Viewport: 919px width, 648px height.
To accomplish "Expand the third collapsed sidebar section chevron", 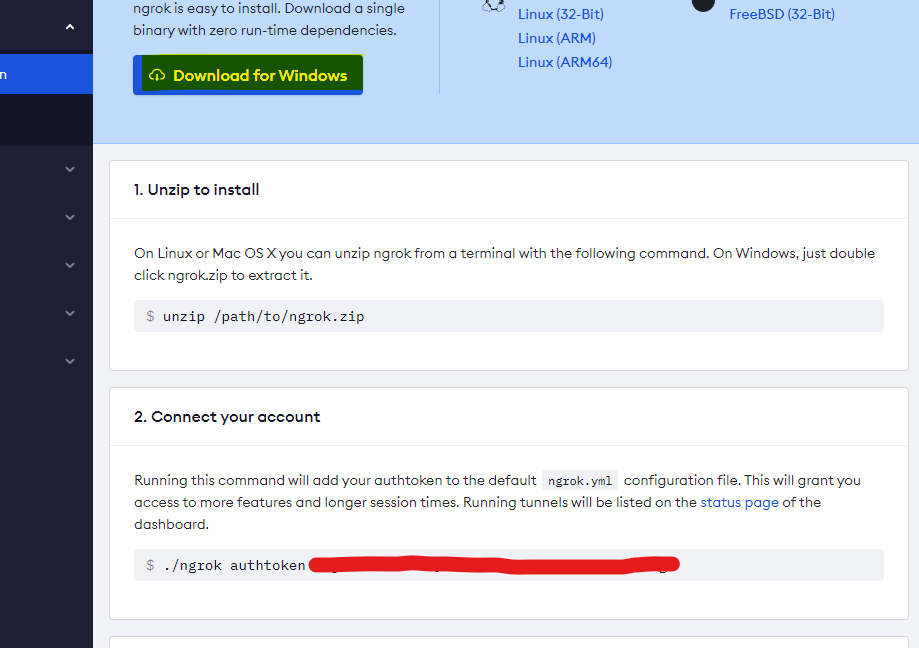I will pos(70,265).
